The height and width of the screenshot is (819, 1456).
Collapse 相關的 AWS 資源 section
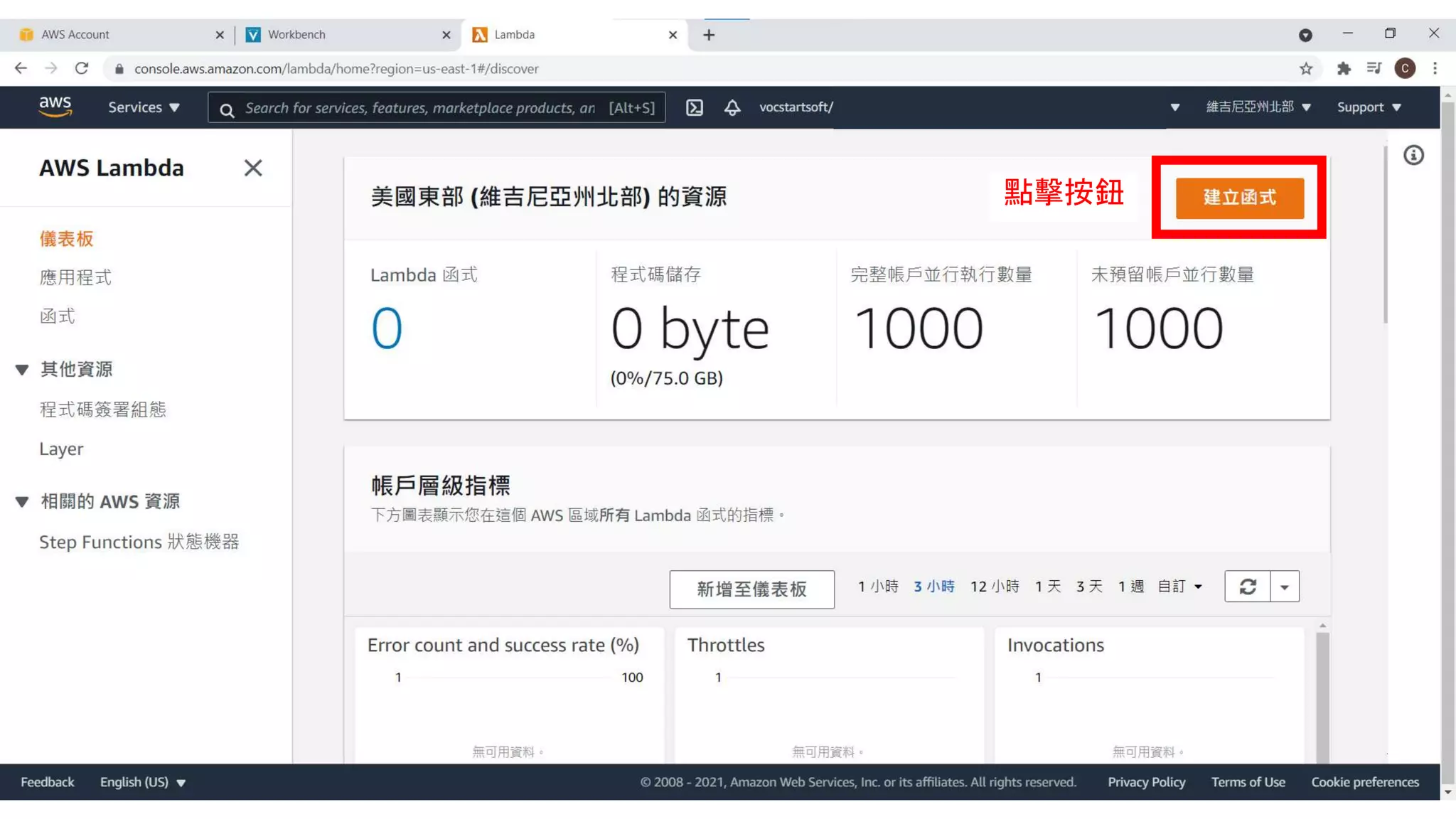pos(22,502)
